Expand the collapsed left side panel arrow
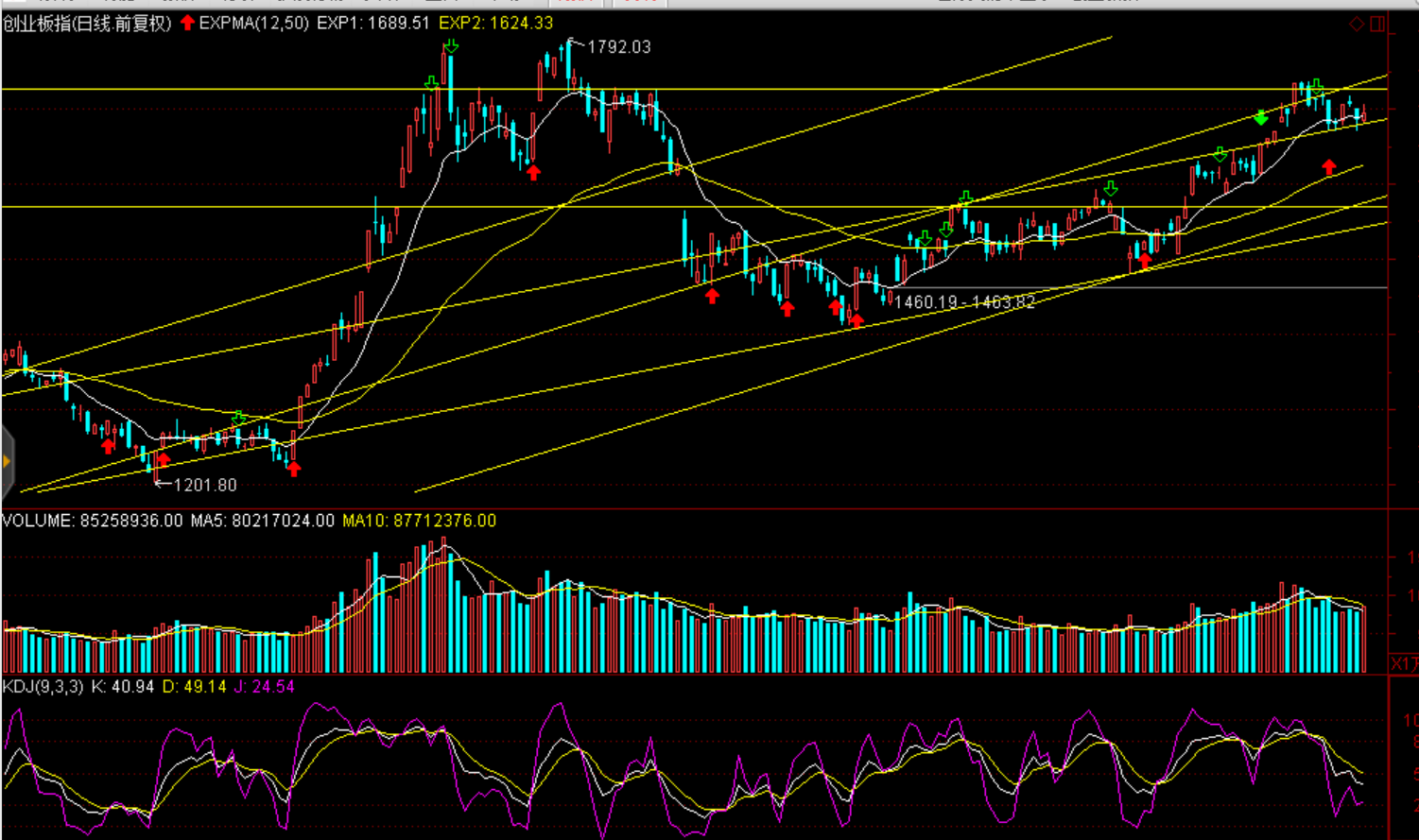The height and width of the screenshot is (840, 1419). [7, 462]
